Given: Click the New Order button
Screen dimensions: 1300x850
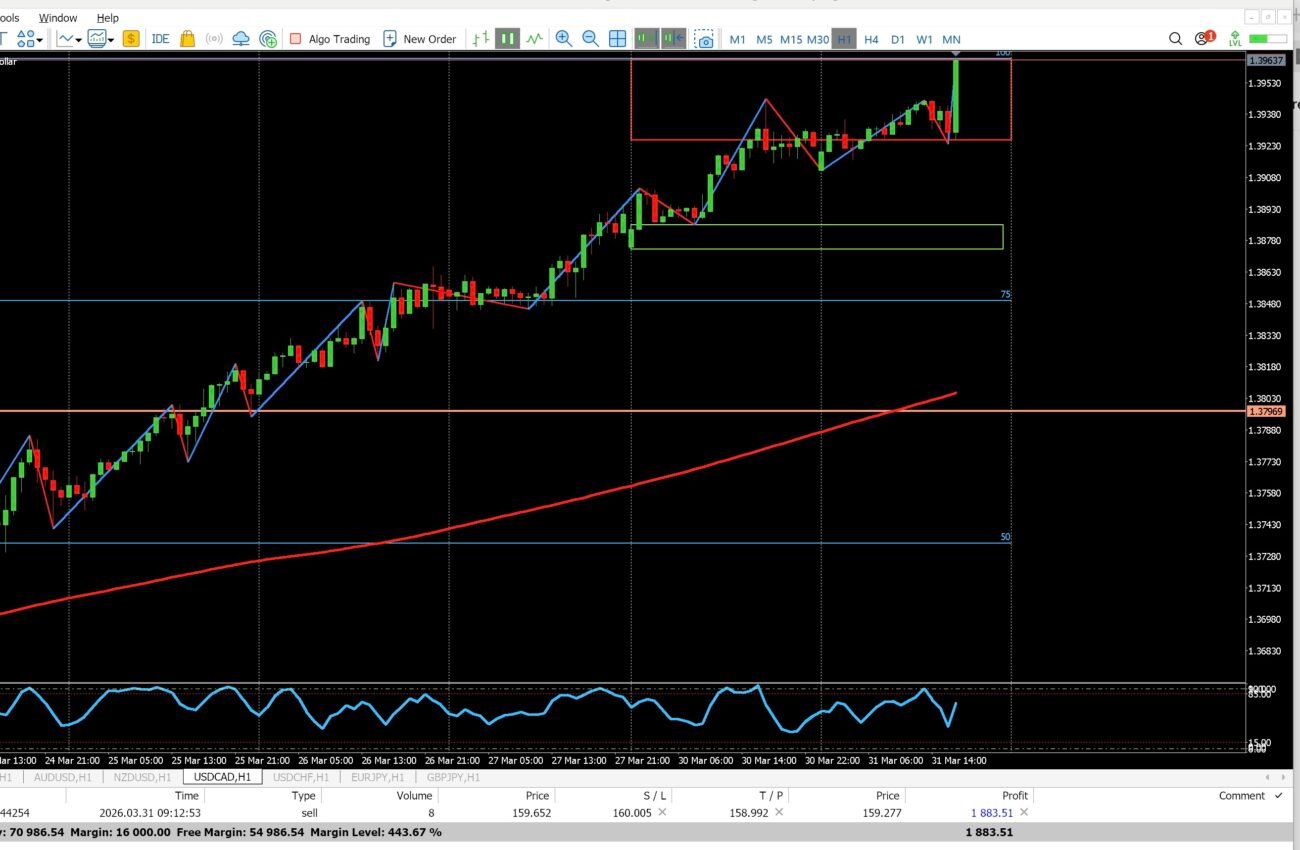Looking at the screenshot, I should coord(419,39).
